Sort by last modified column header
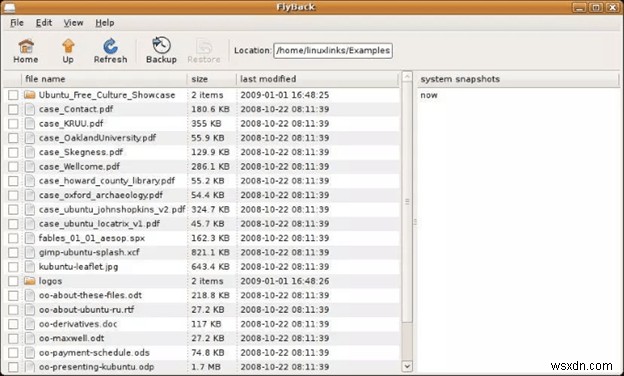Image resolution: width=624 pixels, height=376 pixels. pos(317,79)
